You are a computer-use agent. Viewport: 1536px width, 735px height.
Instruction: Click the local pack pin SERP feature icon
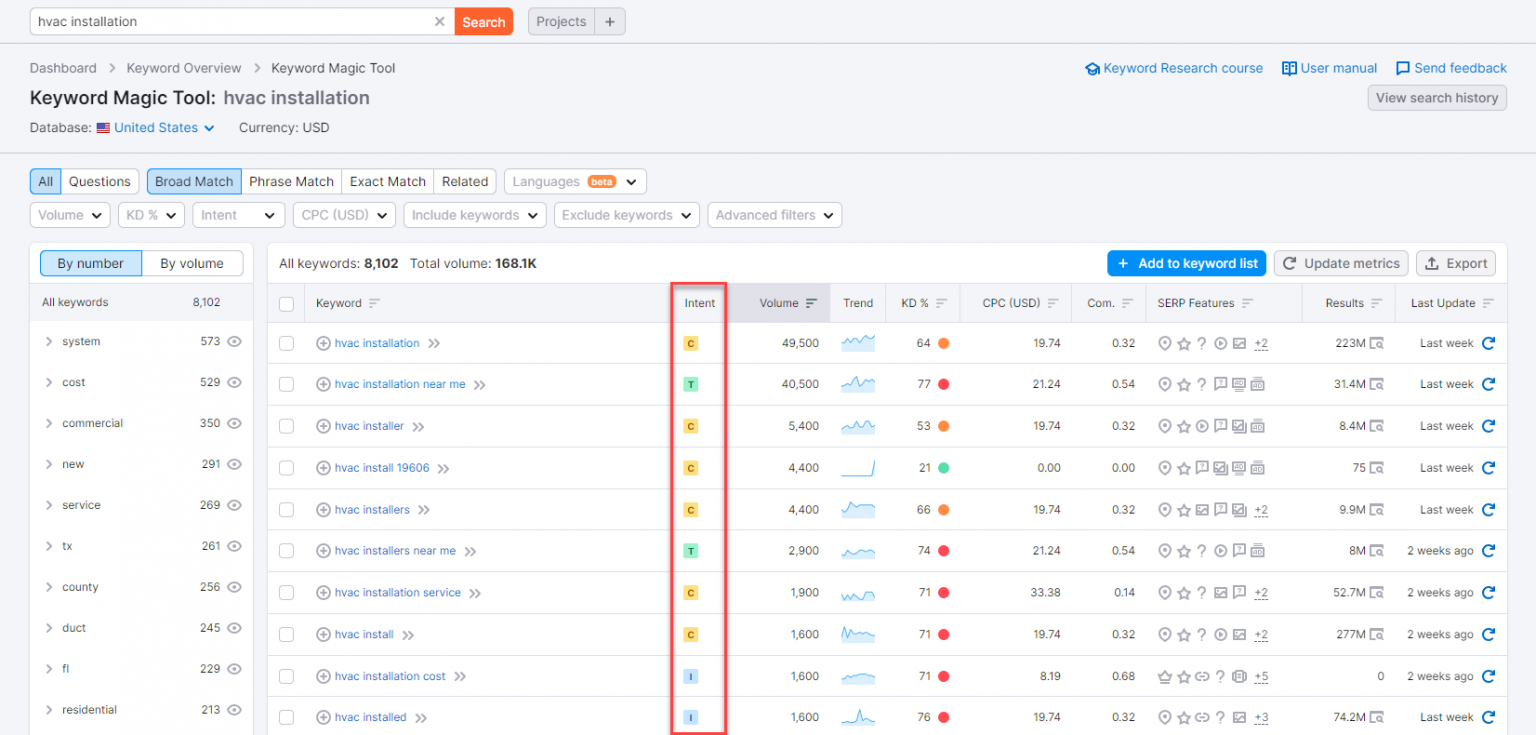[1165, 343]
